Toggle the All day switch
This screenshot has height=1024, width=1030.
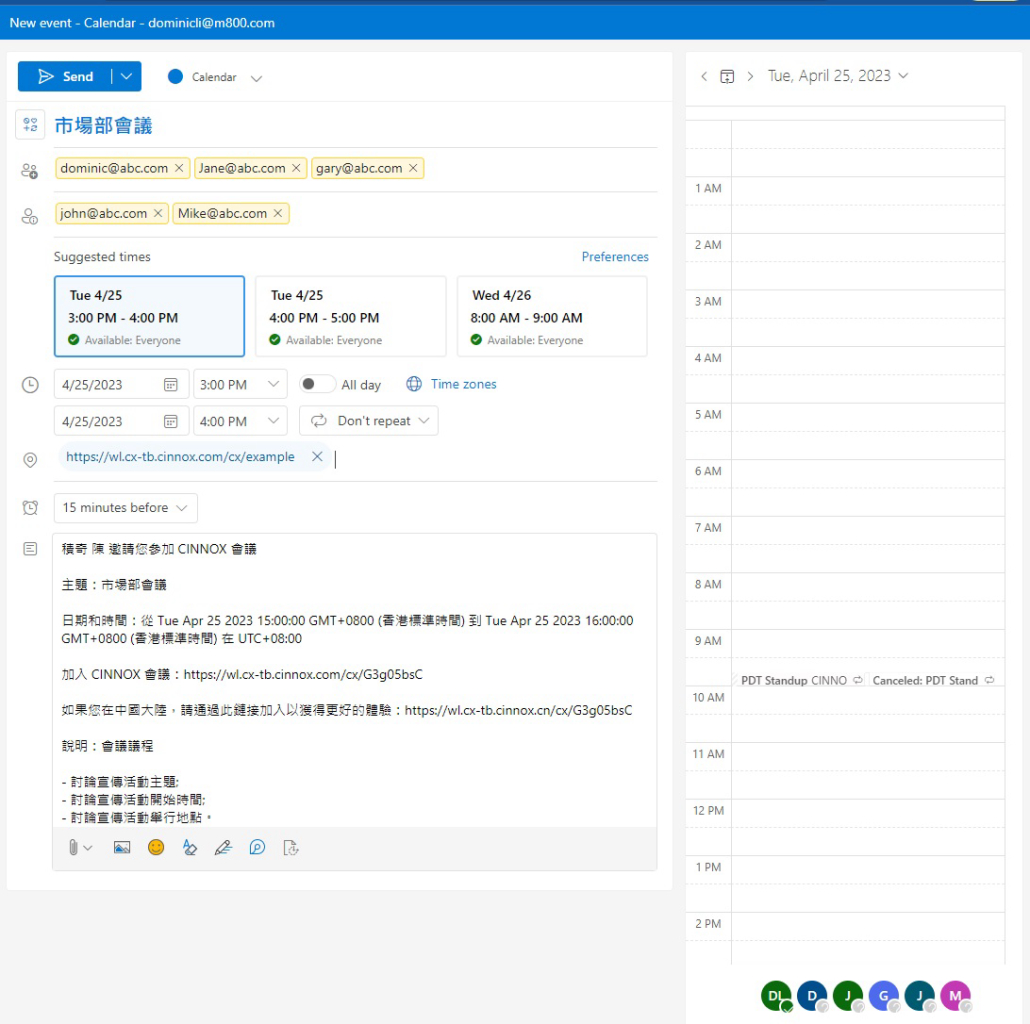click(317, 384)
